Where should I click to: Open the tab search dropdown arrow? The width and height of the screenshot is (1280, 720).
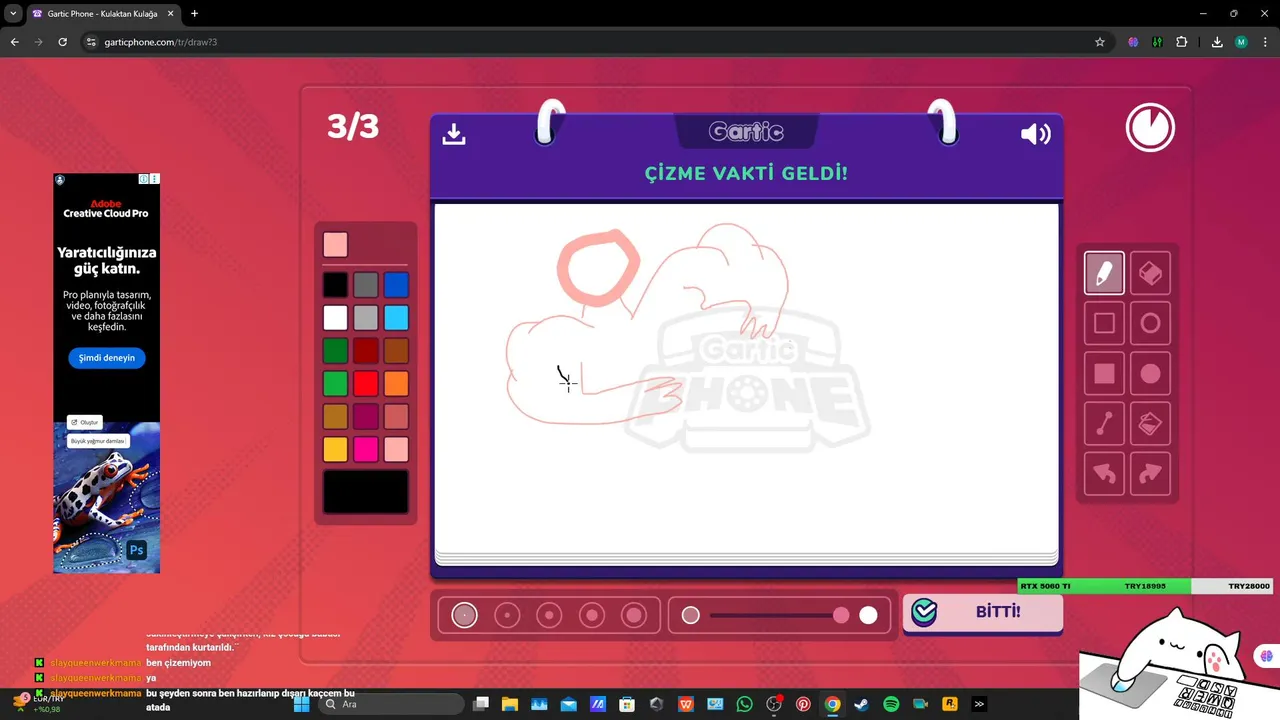[13, 14]
